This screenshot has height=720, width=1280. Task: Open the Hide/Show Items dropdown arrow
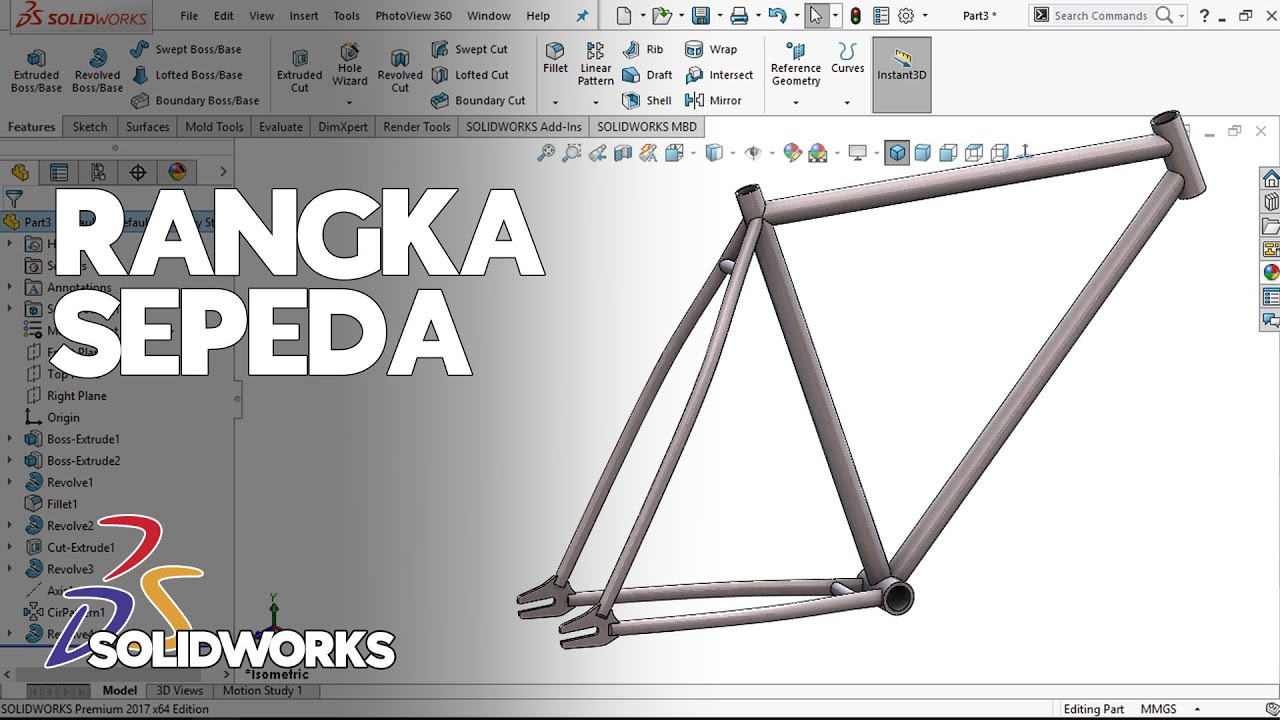pos(770,154)
